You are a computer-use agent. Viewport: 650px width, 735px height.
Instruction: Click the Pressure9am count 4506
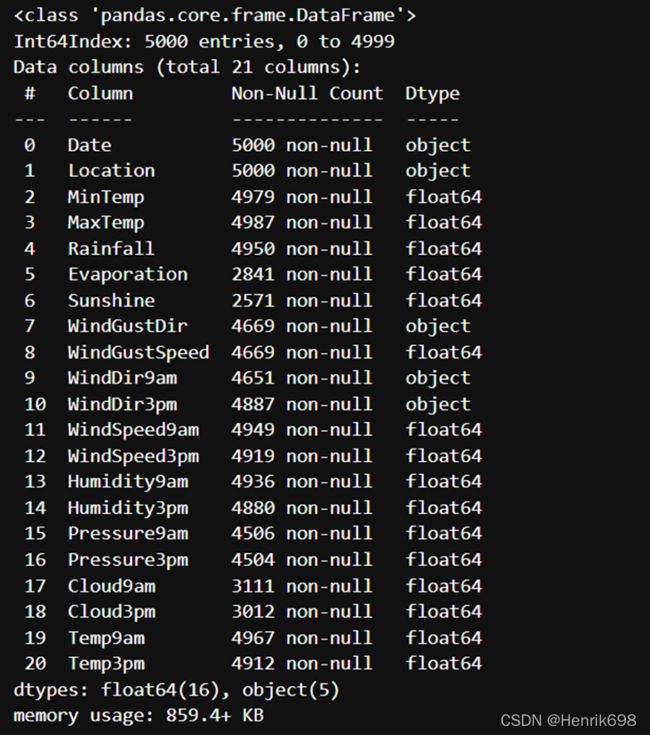point(253,533)
